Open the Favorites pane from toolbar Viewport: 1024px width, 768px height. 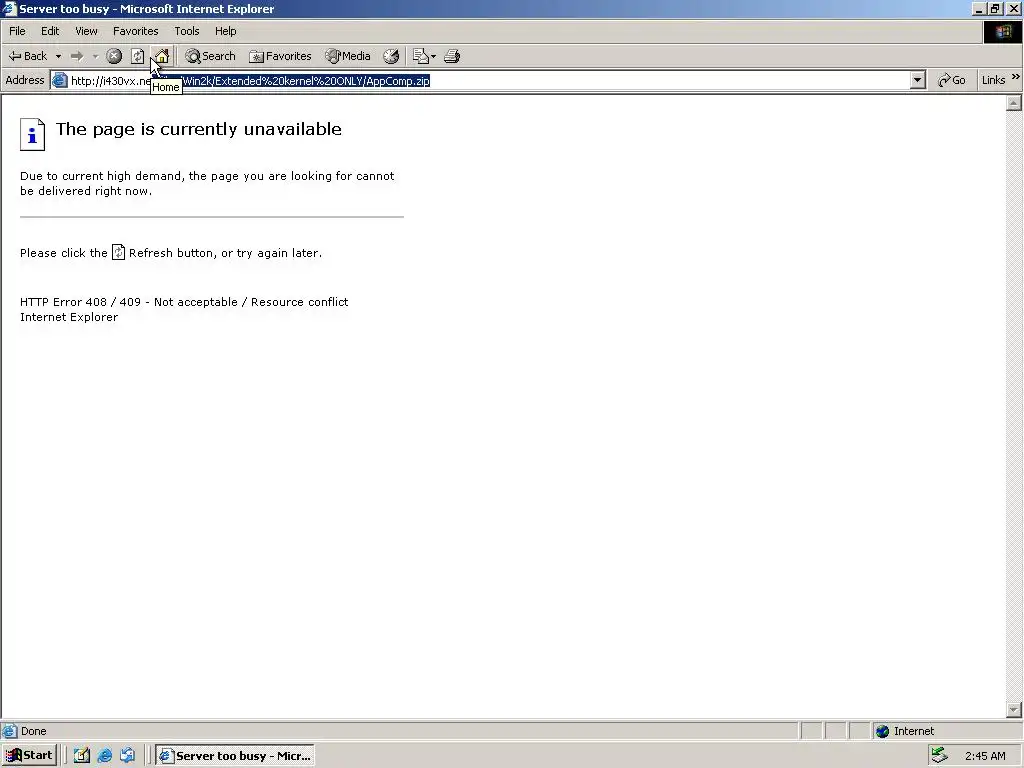point(280,56)
